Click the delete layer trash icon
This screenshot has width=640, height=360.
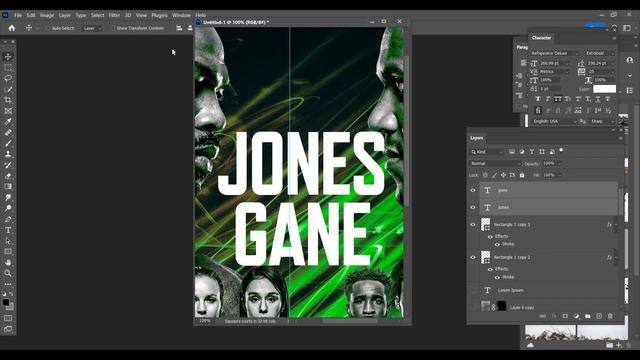click(610, 316)
